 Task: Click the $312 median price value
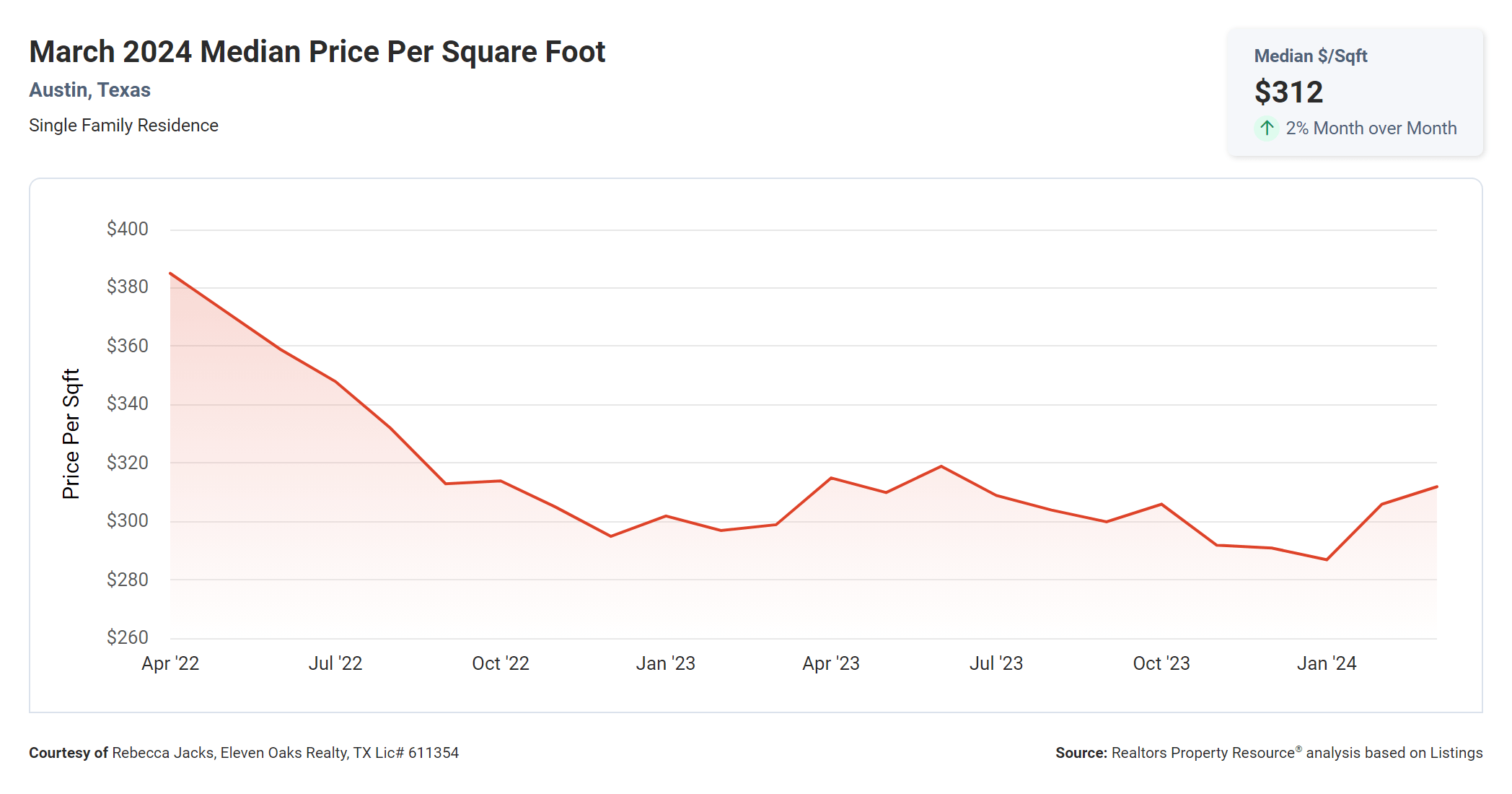(1288, 92)
